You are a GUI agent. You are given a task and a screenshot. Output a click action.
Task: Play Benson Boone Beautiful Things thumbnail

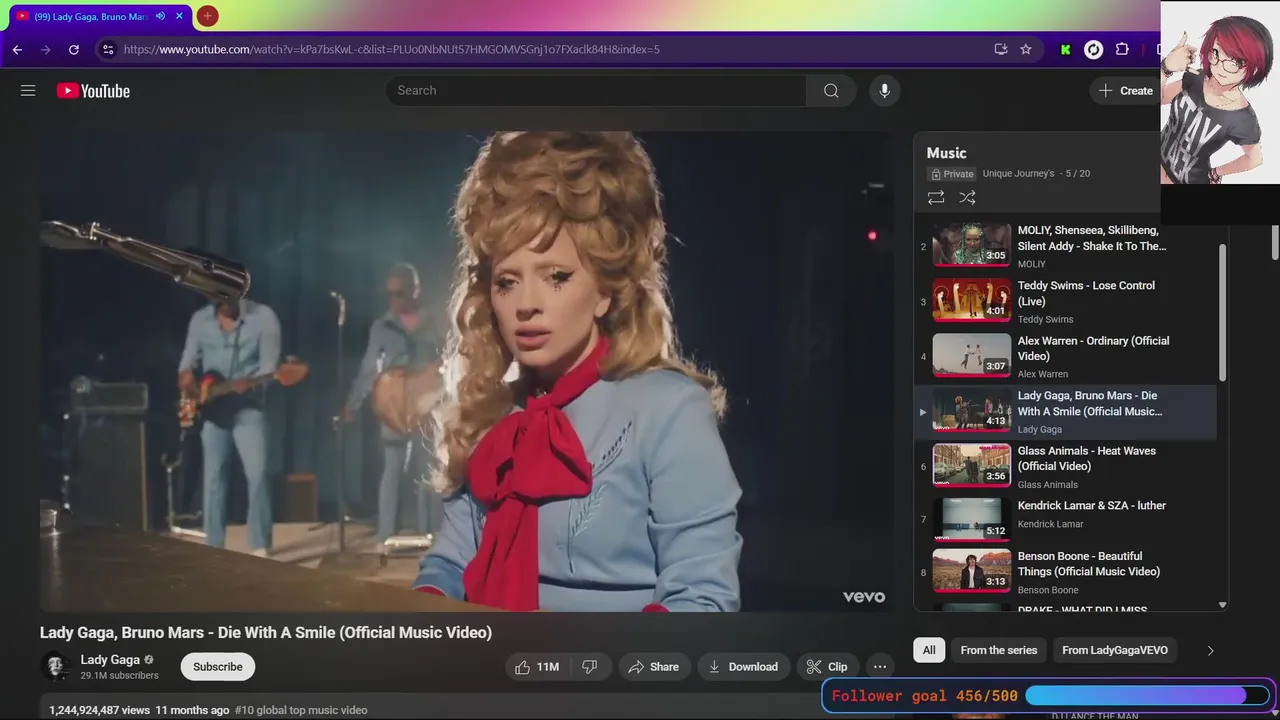971,570
